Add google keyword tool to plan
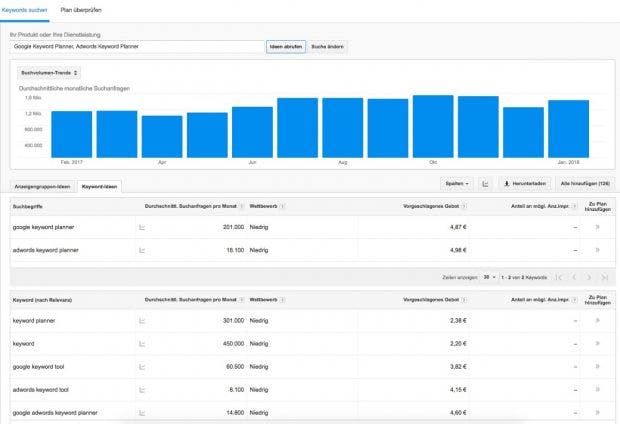620x424 pixels. pos(597,366)
